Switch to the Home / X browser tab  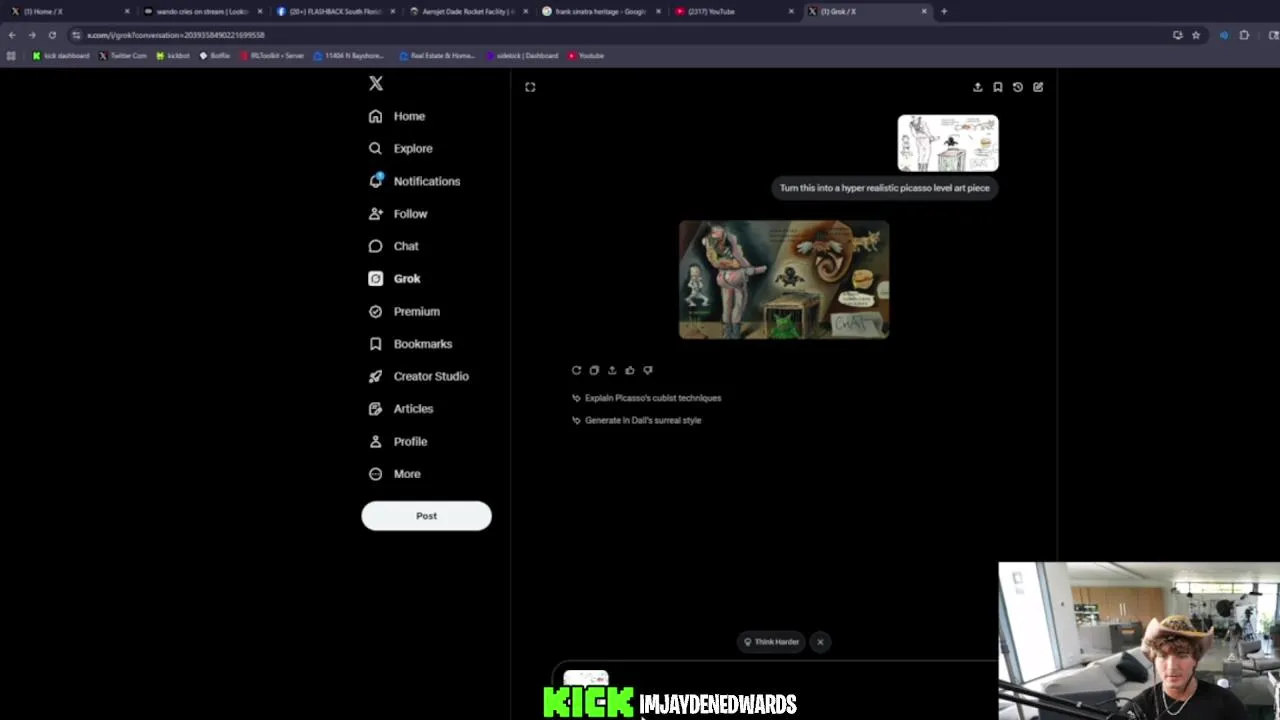pyautogui.click(x=68, y=11)
